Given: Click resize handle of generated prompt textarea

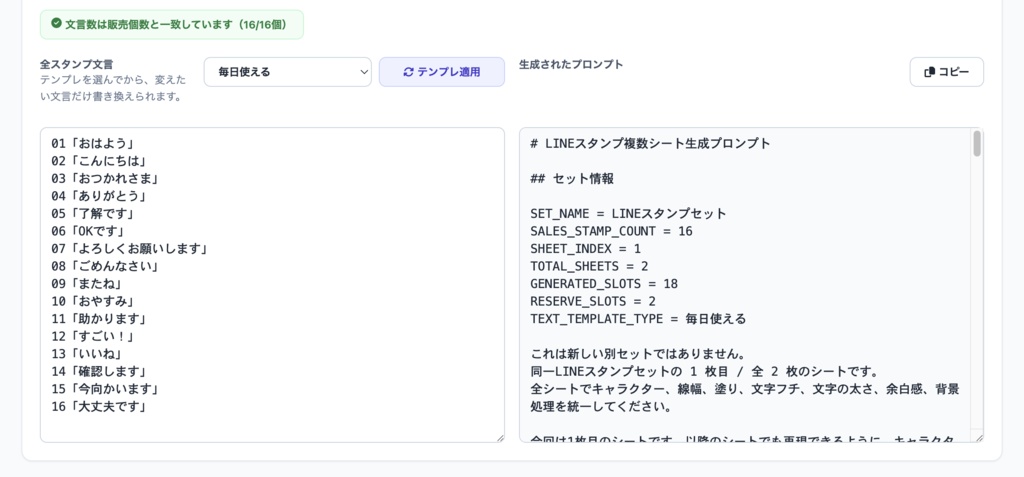Looking at the screenshot, I should tap(978, 438).
